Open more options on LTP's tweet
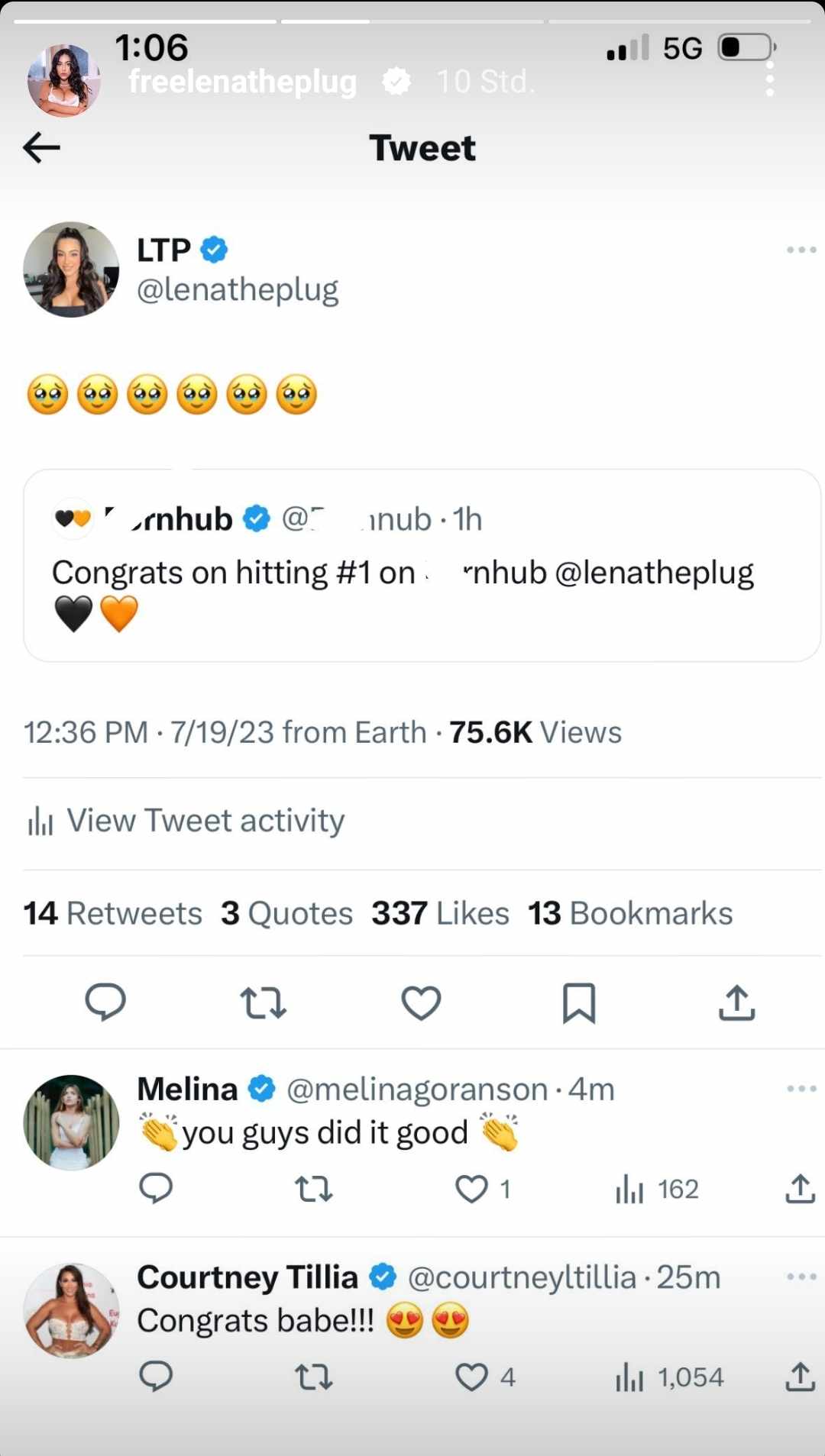Image resolution: width=825 pixels, height=1456 pixels. pyautogui.click(x=801, y=250)
